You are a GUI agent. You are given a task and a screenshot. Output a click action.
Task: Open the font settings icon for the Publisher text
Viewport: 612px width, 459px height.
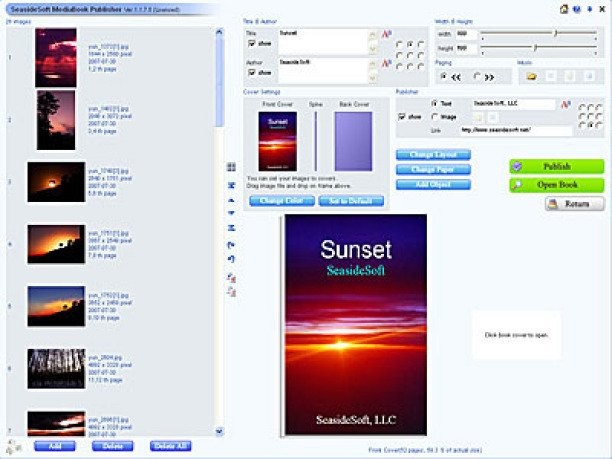tap(566, 104)
